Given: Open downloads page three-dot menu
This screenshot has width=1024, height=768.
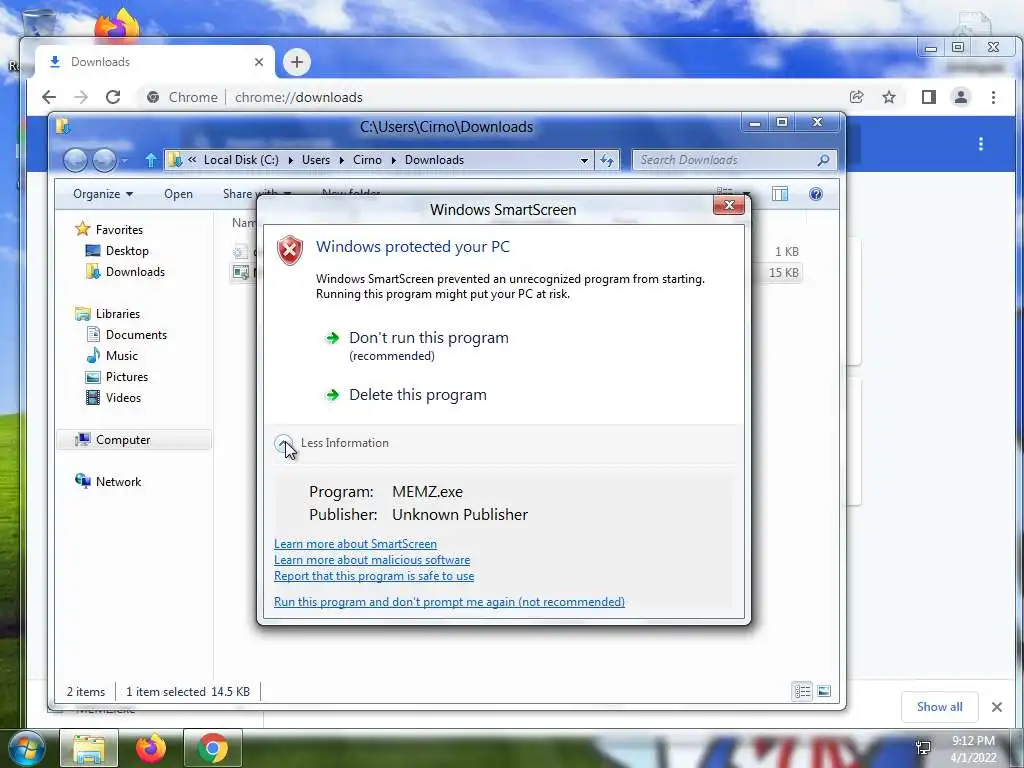Looking at the screenshot, I should click(980, 144).
